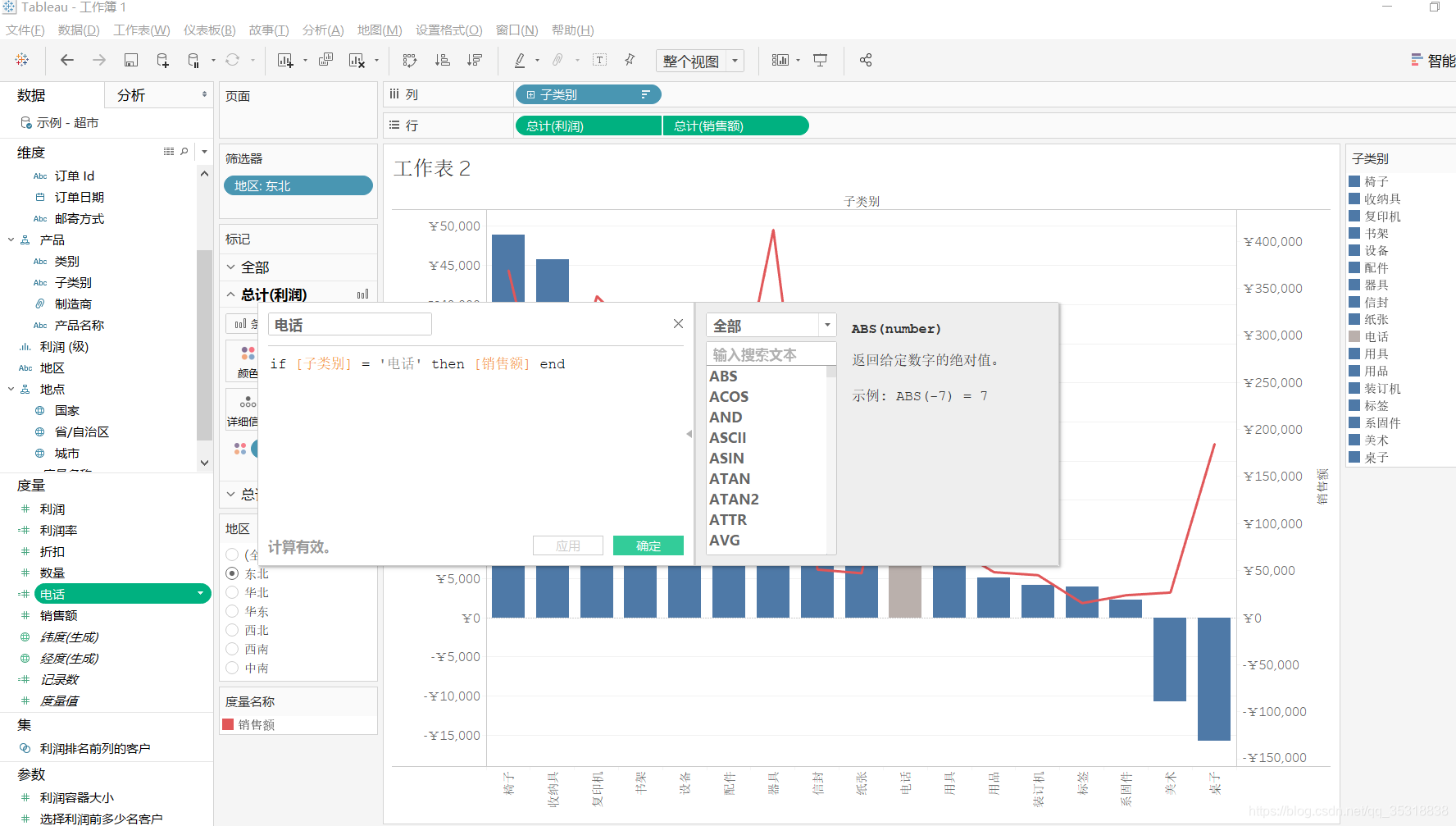Click the redo forward arrow
Image resolution: width=1456 pixels, height=826 pixels.
[98, 60]
